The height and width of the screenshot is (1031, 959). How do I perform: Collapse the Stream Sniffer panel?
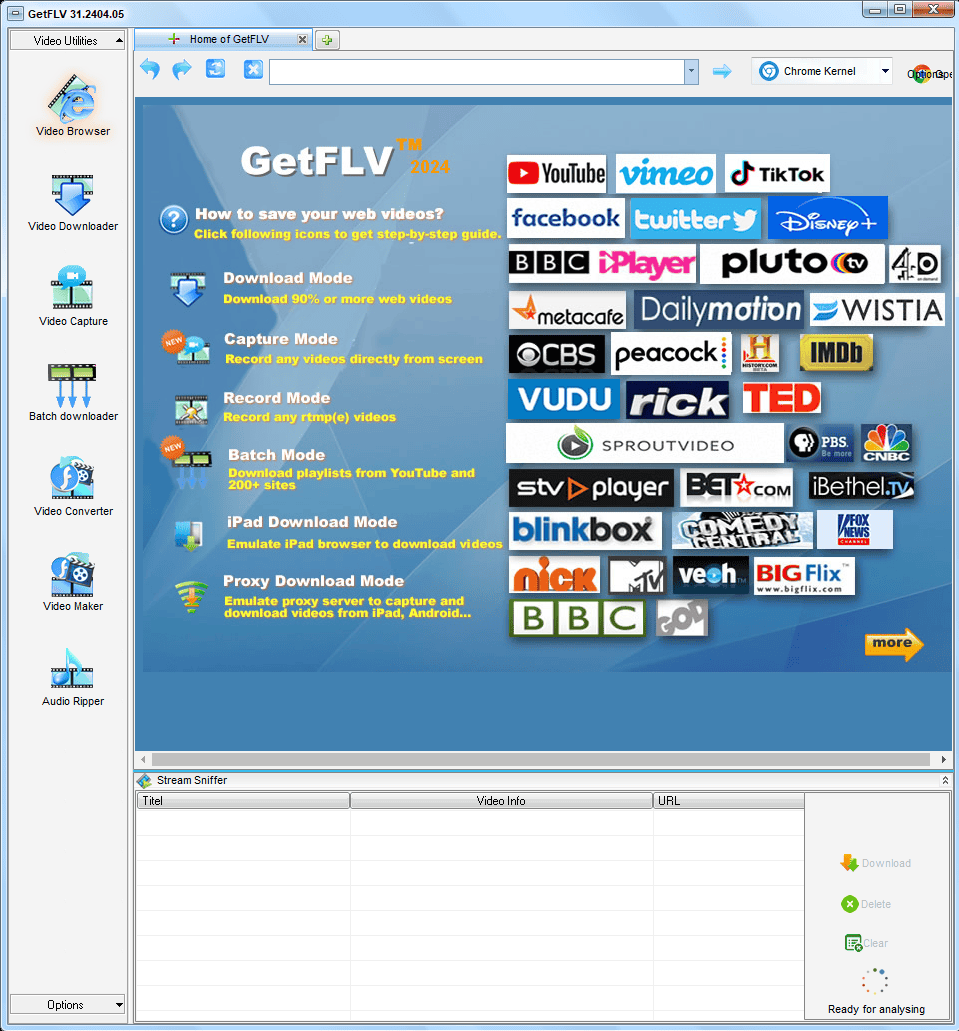click(945, 780)
